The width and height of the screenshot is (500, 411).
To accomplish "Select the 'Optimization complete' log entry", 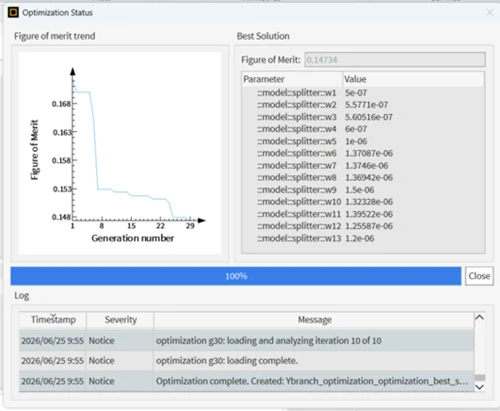I will [x=247, y=381].
